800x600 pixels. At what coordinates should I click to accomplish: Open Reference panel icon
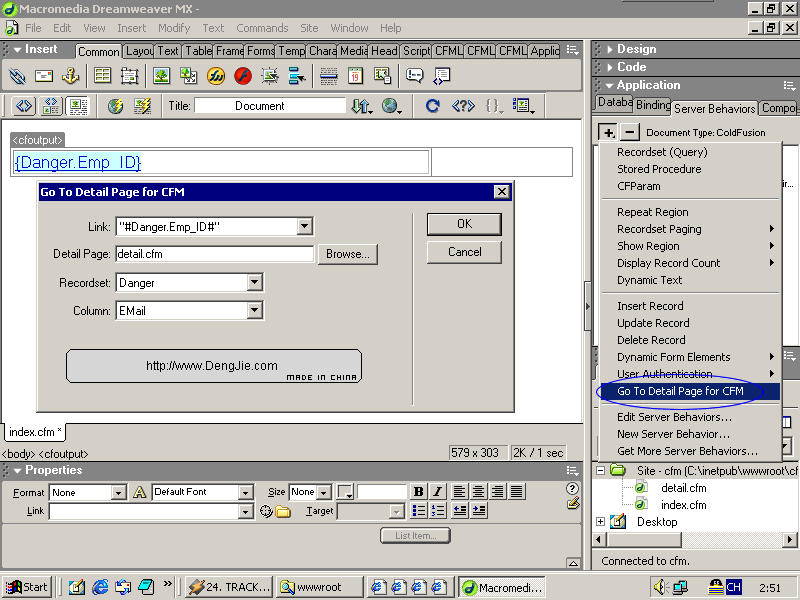click(x=463, y=106)
